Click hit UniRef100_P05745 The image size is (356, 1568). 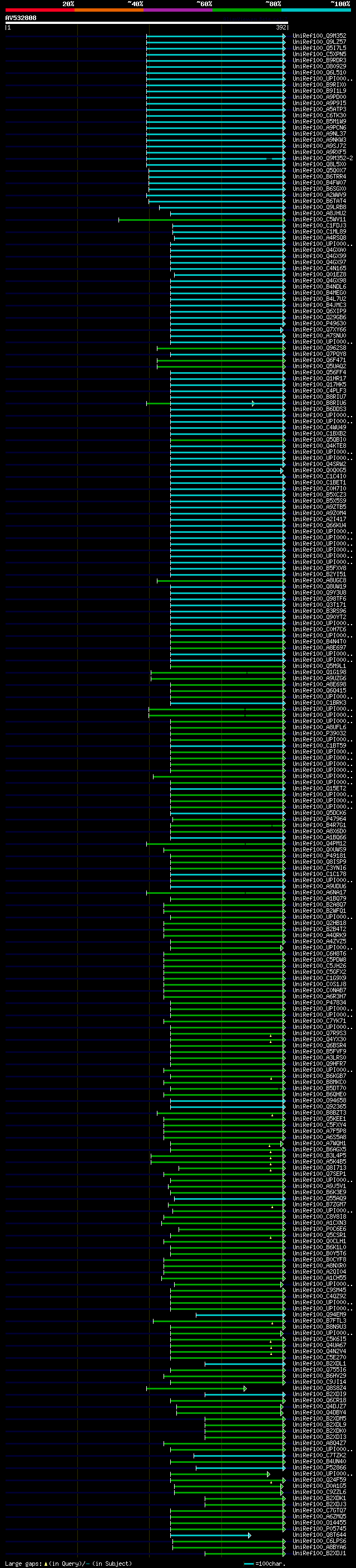[x=319, y=1529]
